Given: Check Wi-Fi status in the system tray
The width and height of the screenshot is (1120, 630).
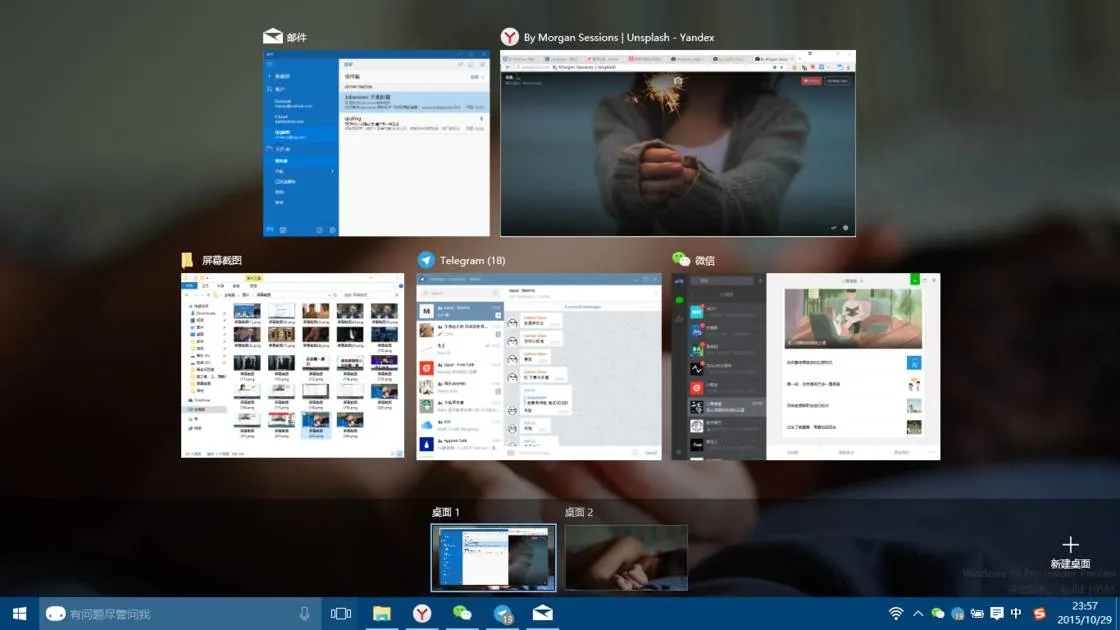Looking at the screenshot, I should pos(895,614).
